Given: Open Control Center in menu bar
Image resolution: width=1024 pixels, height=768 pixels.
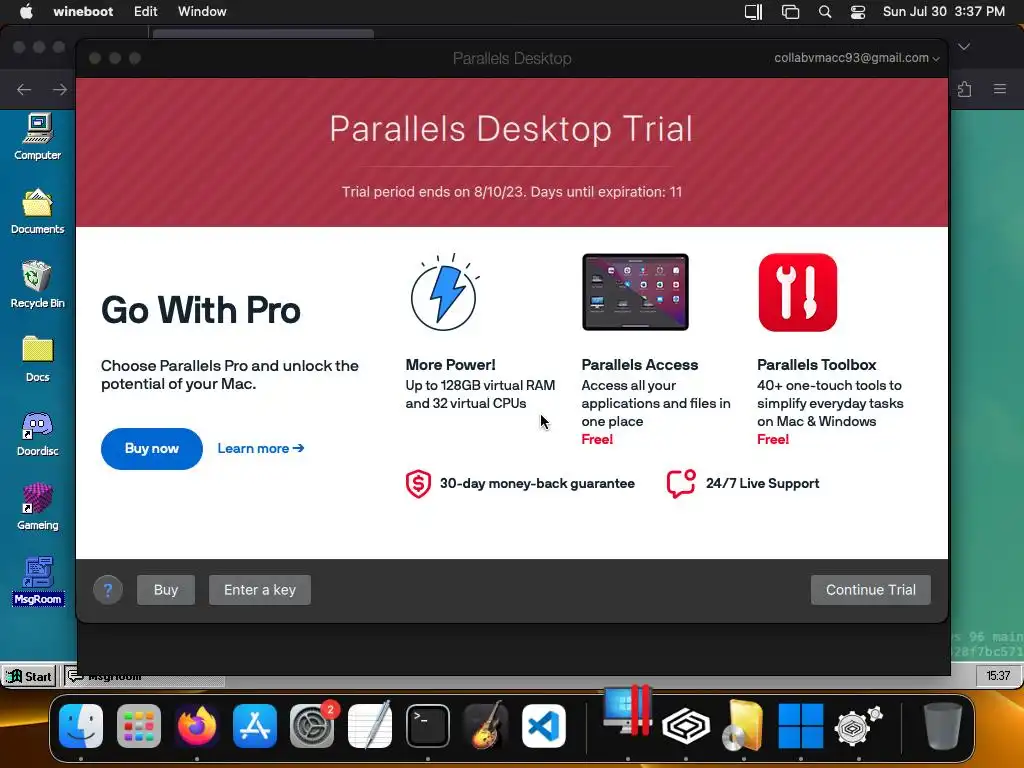Looking at the screenshot, I should (x=857, y=12).
